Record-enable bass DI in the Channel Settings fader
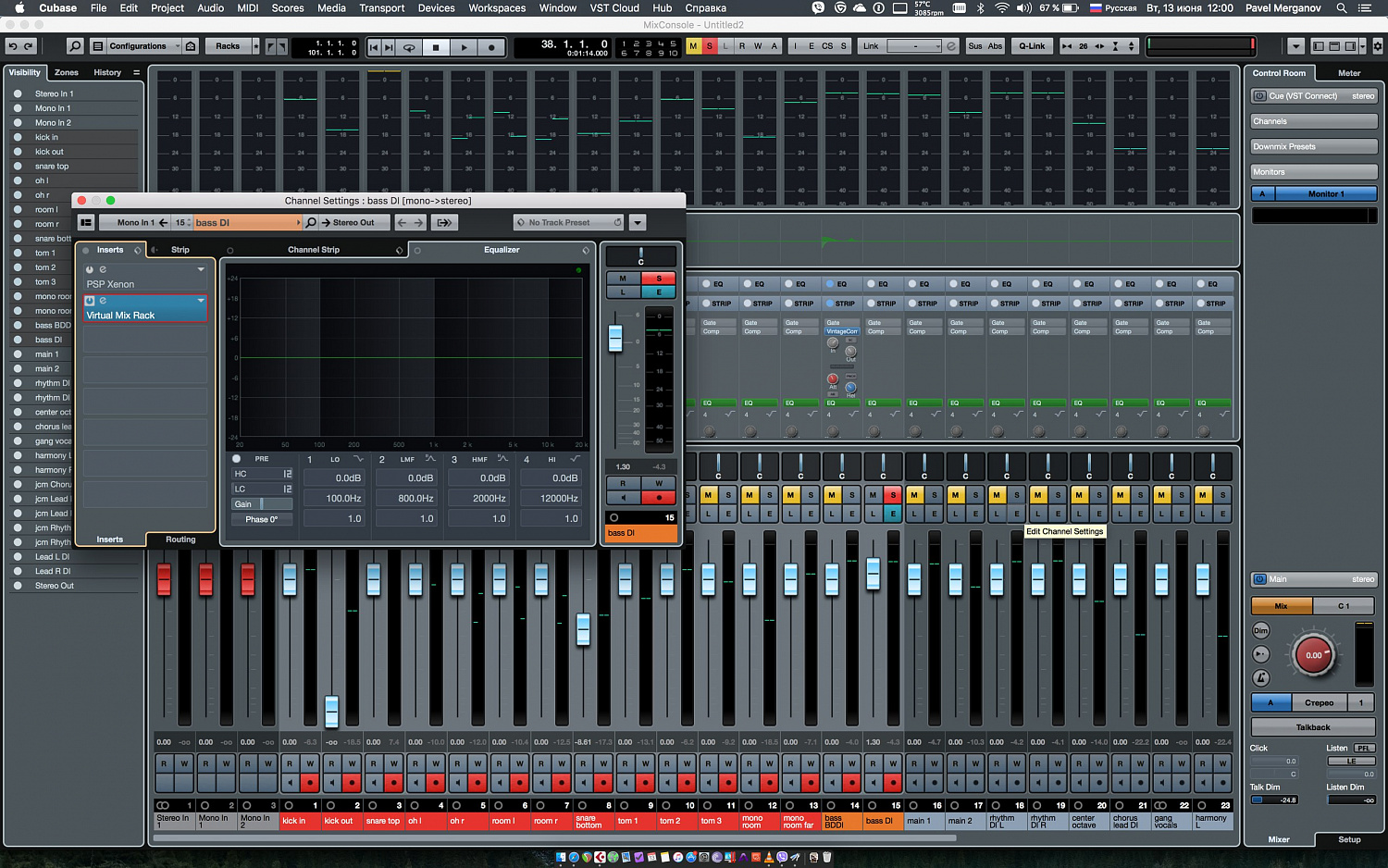Viewport: 1388px width, 868px height. click(x=659, y=497)
